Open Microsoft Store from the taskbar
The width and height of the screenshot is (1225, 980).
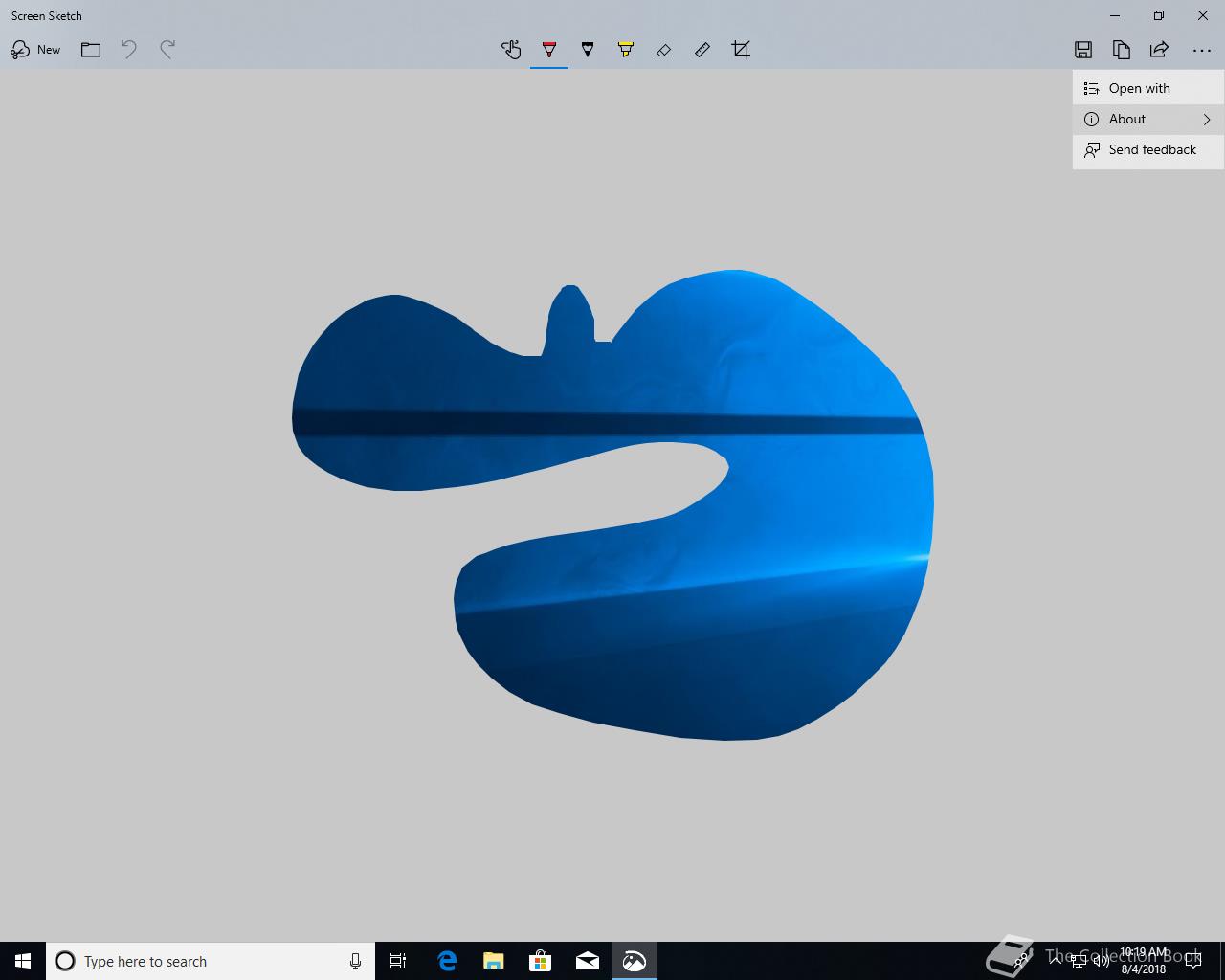tap(541, 961)
